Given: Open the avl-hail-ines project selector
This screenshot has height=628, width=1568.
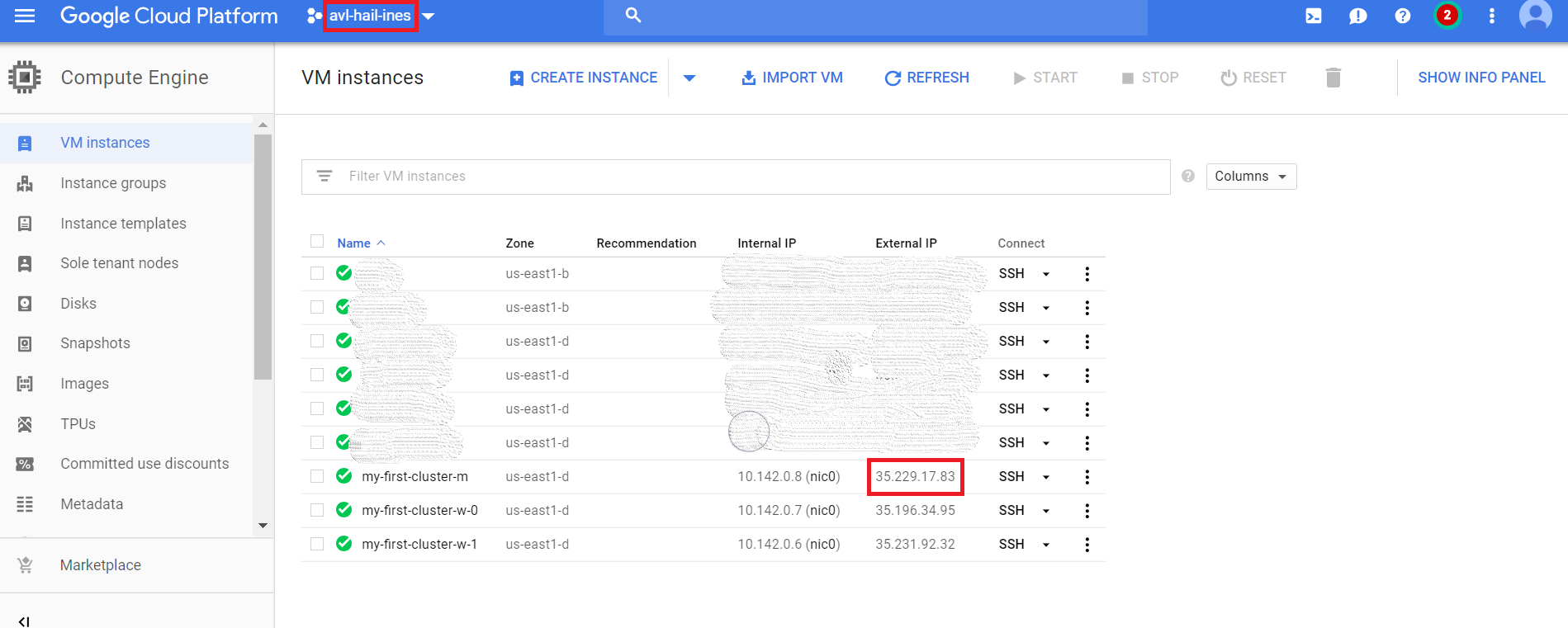Looking at the screenshot, I should [371, 16].
